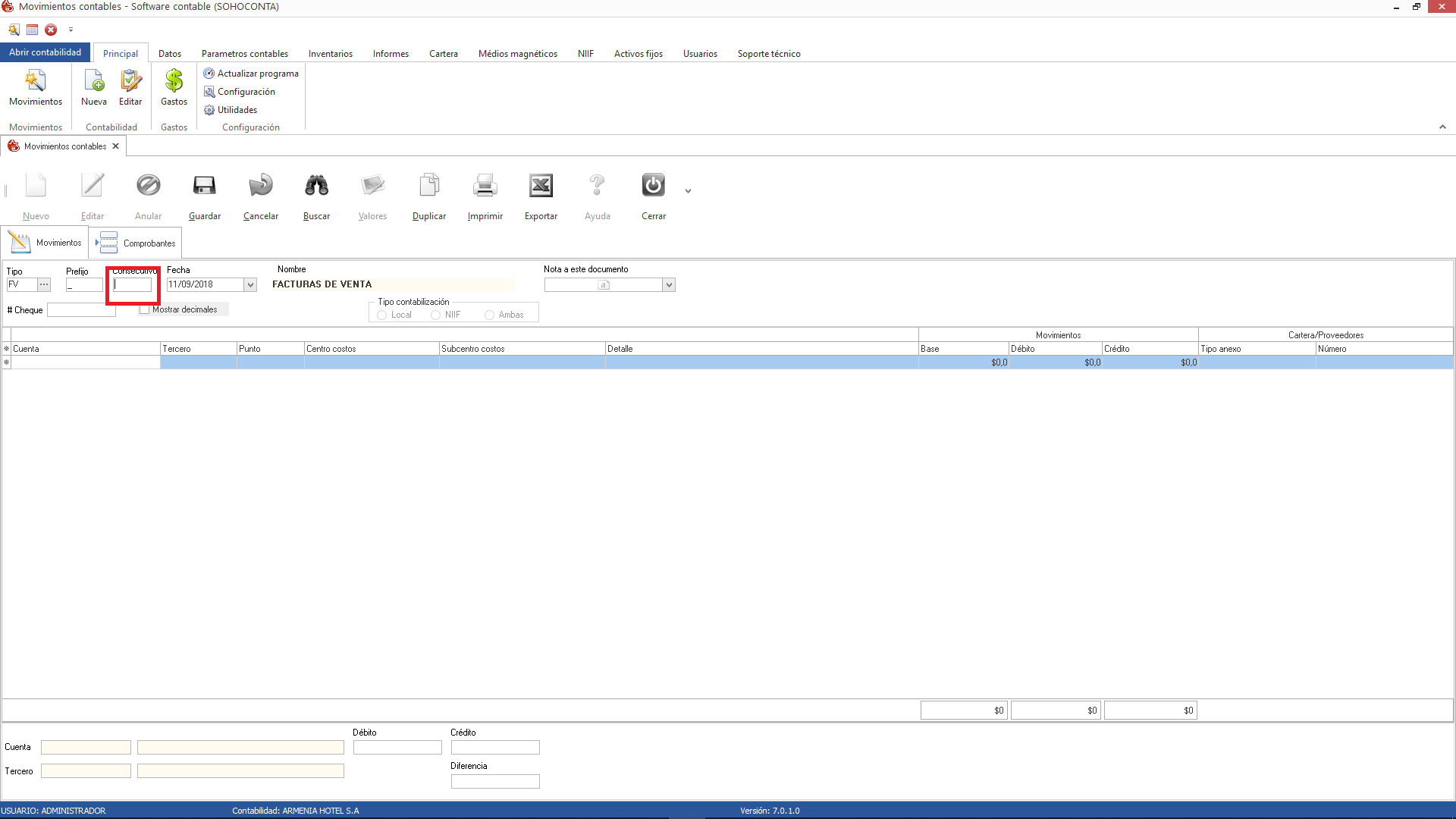Click the Cancelar undo arrow icon
Image resolution: width=1456 pixels, height=819 pixels.
[x=260, y=186]
